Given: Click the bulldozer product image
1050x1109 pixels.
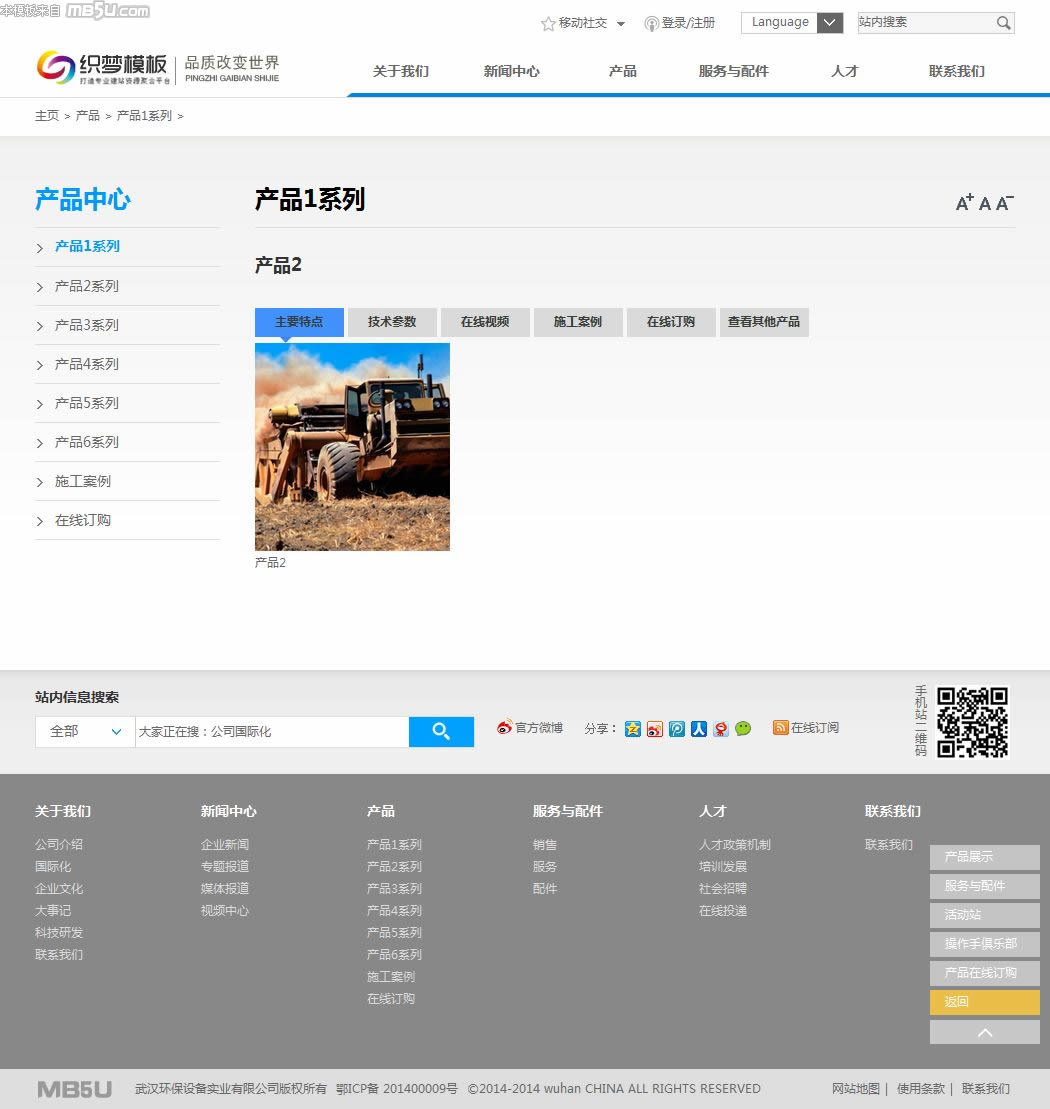Looking at the screenshot, I should point(352,446).
